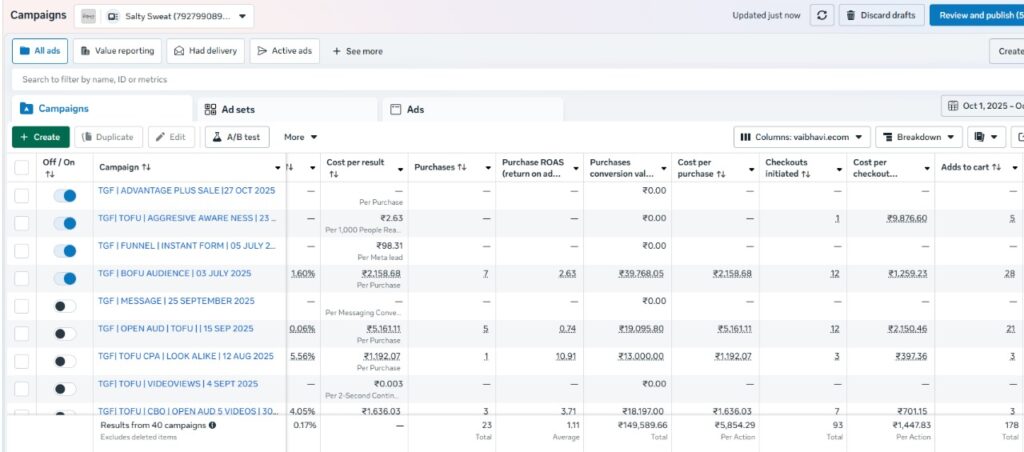1024x452 pixels.
Task: Expand the Columns: vaibhavi.ecom dropdown
Action: pos(800,137)
